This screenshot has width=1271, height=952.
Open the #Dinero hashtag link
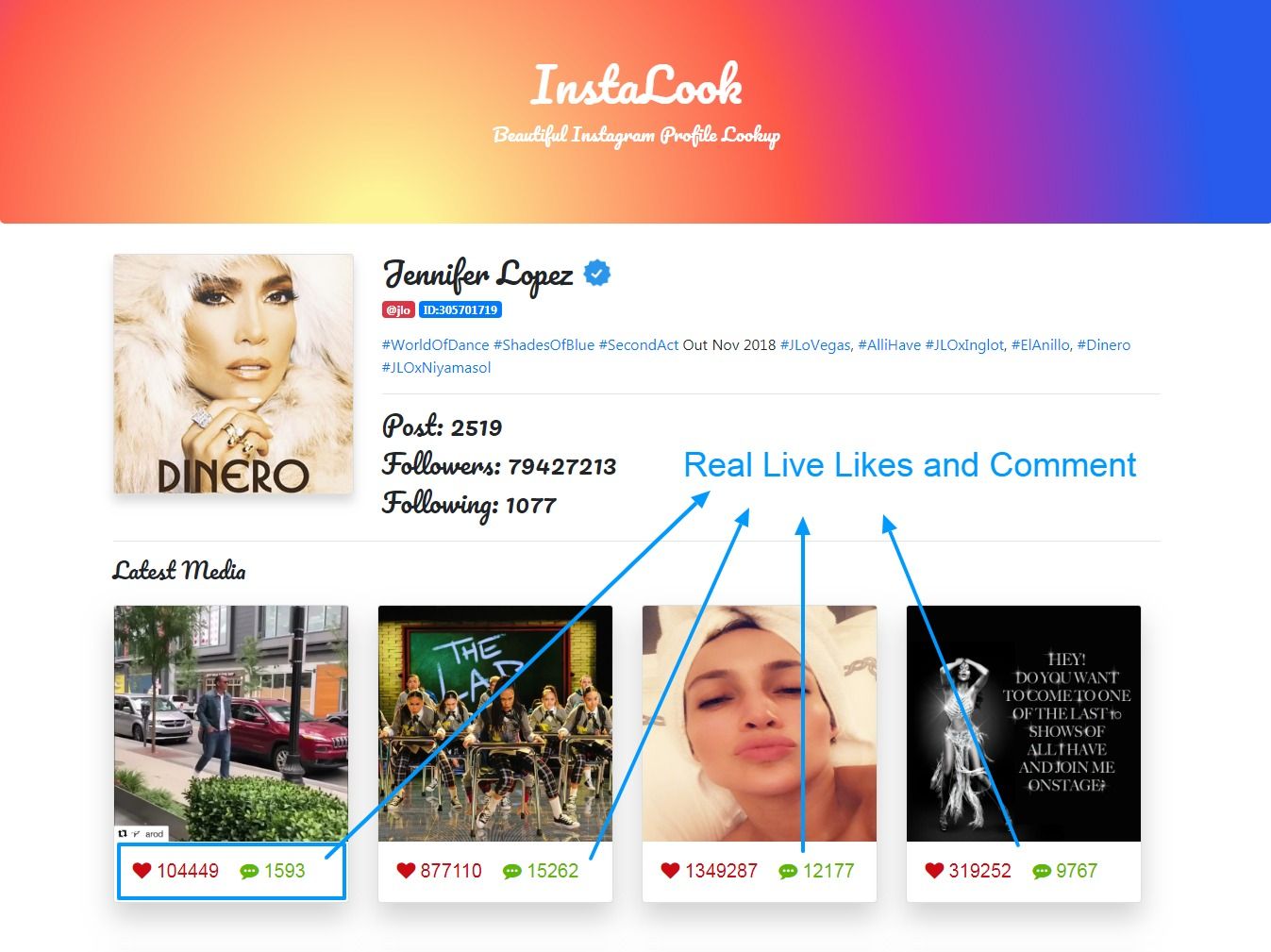coord(1103,344)
